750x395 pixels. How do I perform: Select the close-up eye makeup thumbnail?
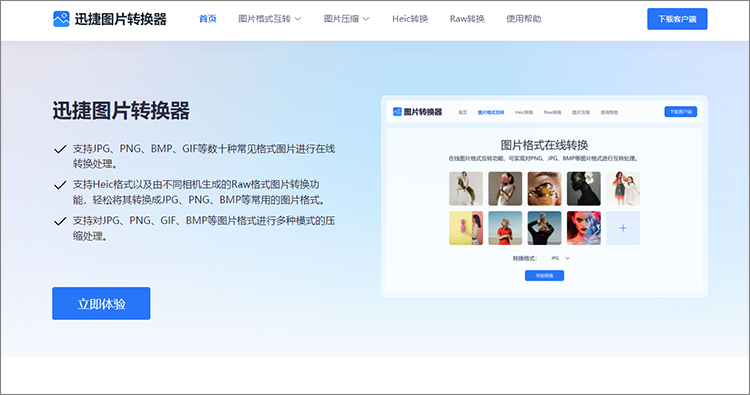pos(544,188)
